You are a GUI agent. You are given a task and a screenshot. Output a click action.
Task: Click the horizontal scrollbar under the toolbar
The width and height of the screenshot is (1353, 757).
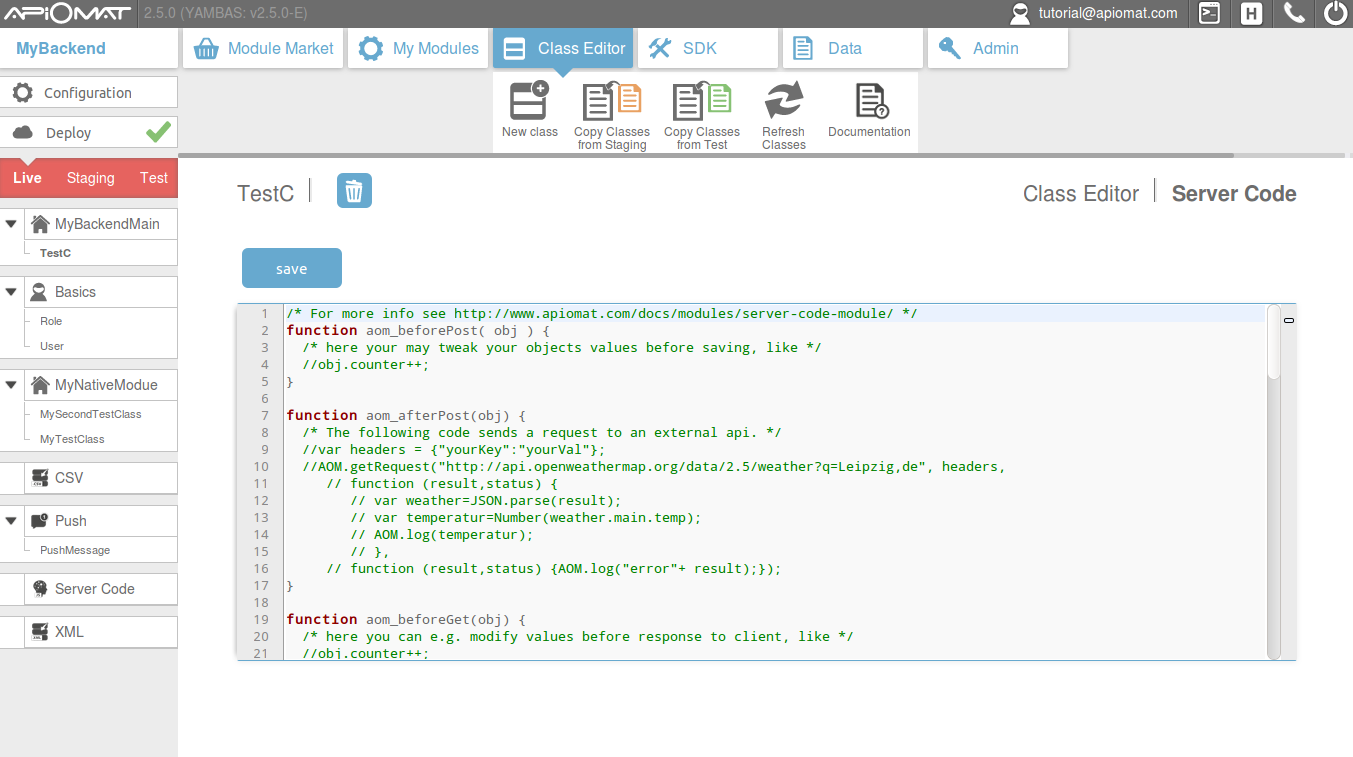tap(706, 156)
